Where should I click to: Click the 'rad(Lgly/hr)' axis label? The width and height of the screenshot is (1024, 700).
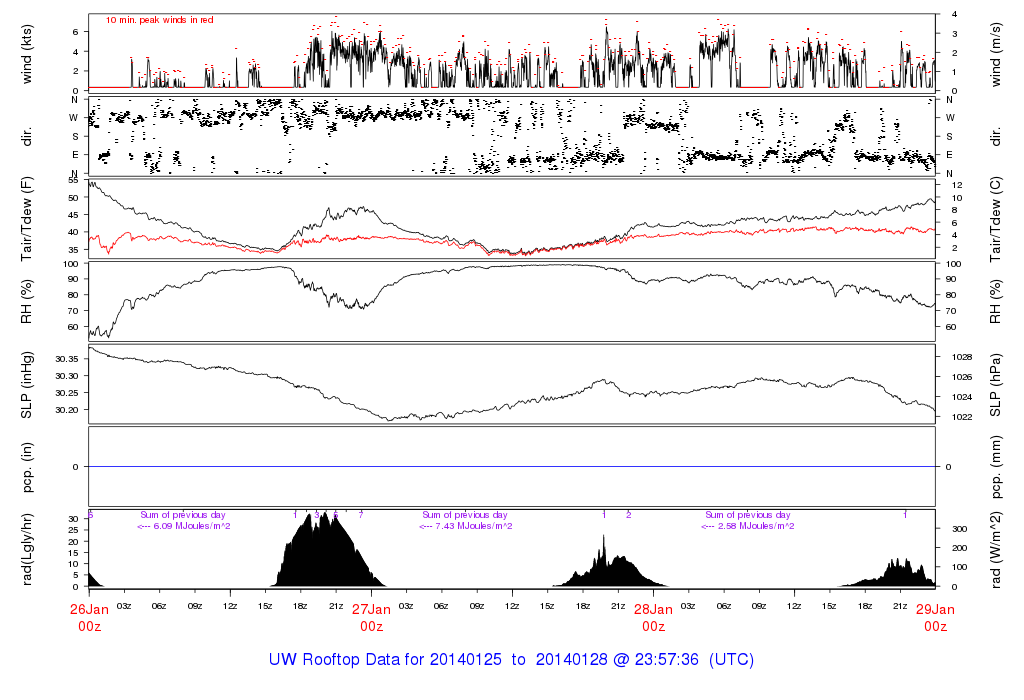[x=27, y=549]
